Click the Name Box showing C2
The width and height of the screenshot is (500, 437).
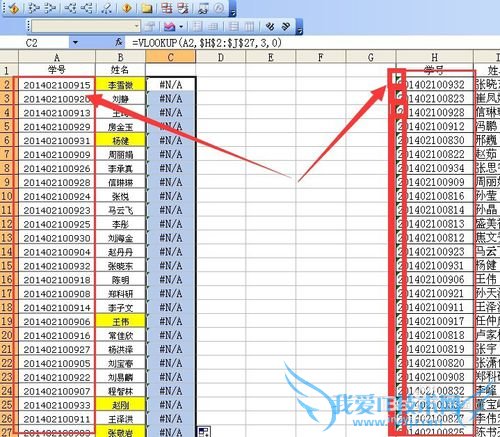tap(35, 43)
